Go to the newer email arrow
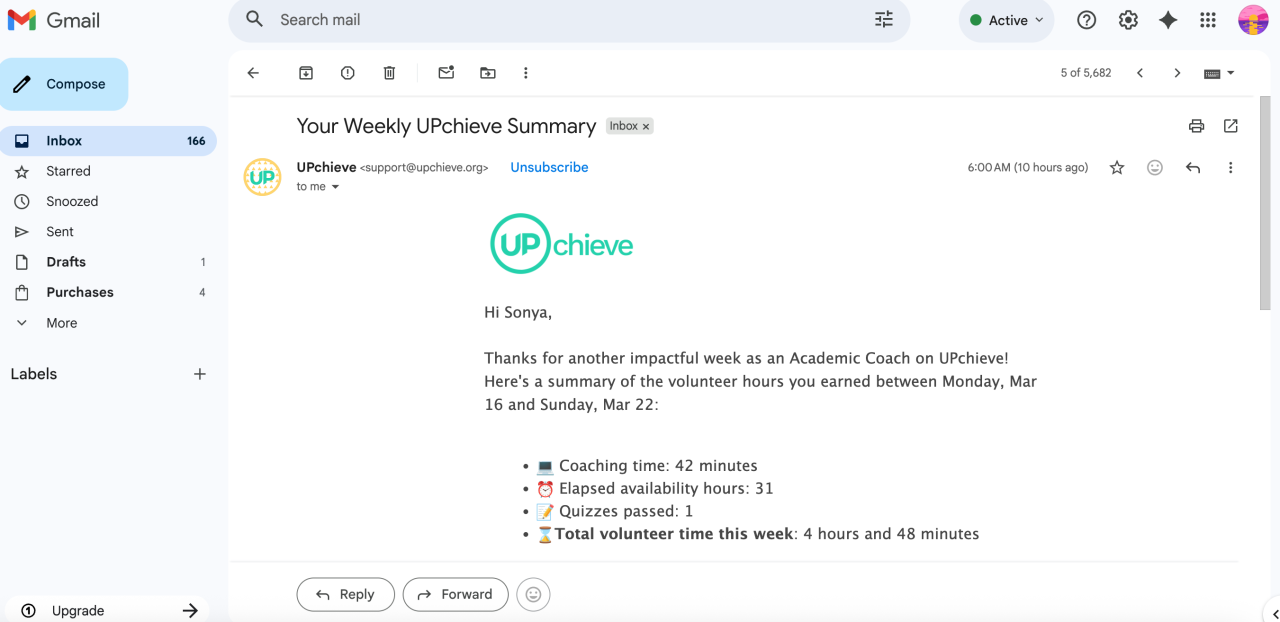 coord(1140,73)
